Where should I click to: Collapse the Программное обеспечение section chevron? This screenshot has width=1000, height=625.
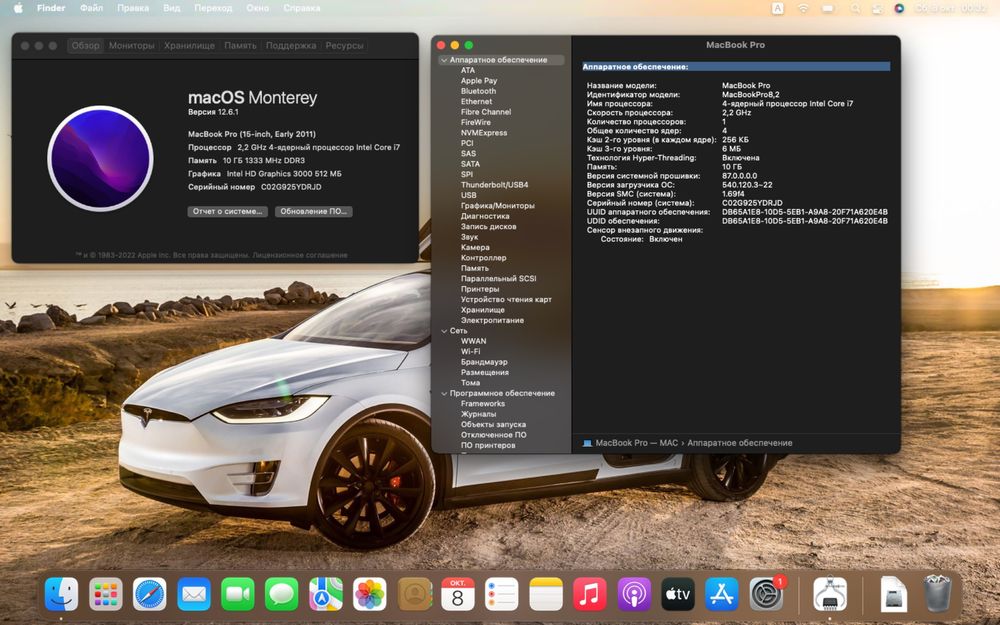pyautogui.click(x=444, y=393)
